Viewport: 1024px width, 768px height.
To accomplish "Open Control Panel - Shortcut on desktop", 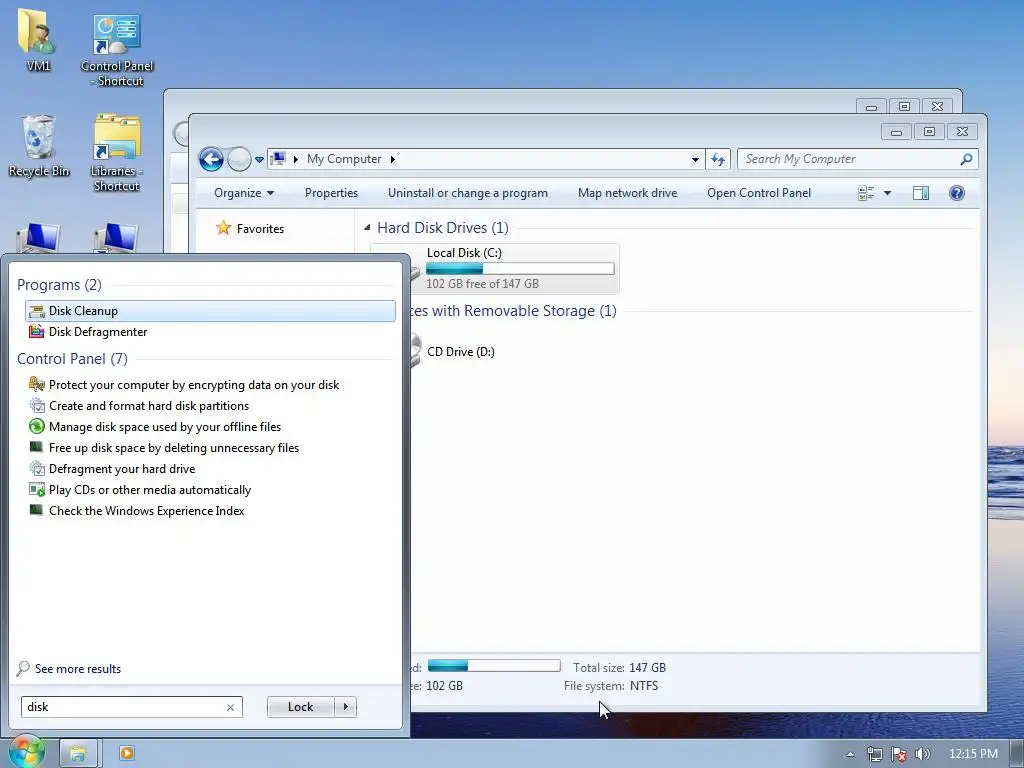I will tap(117, 50).
